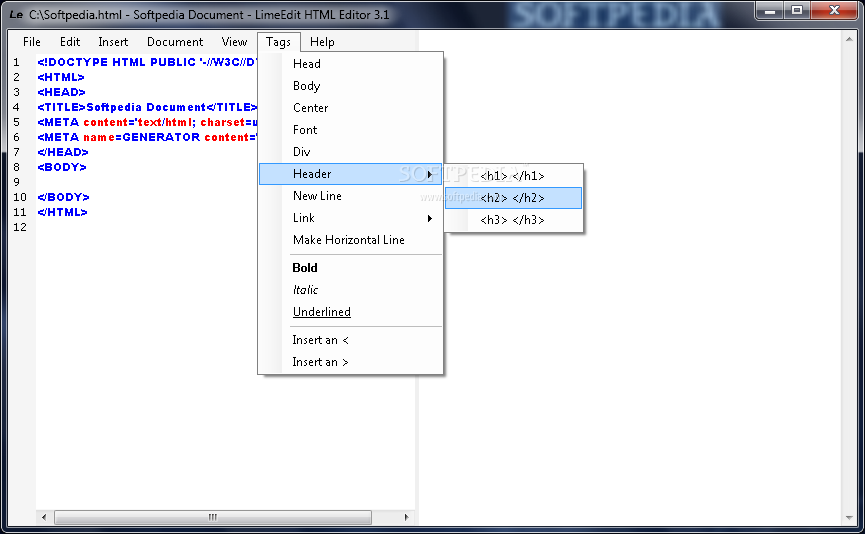Click the preview pane scroll down arrow
The width and height of the screenshot is (865, 534).
[849, 517]
